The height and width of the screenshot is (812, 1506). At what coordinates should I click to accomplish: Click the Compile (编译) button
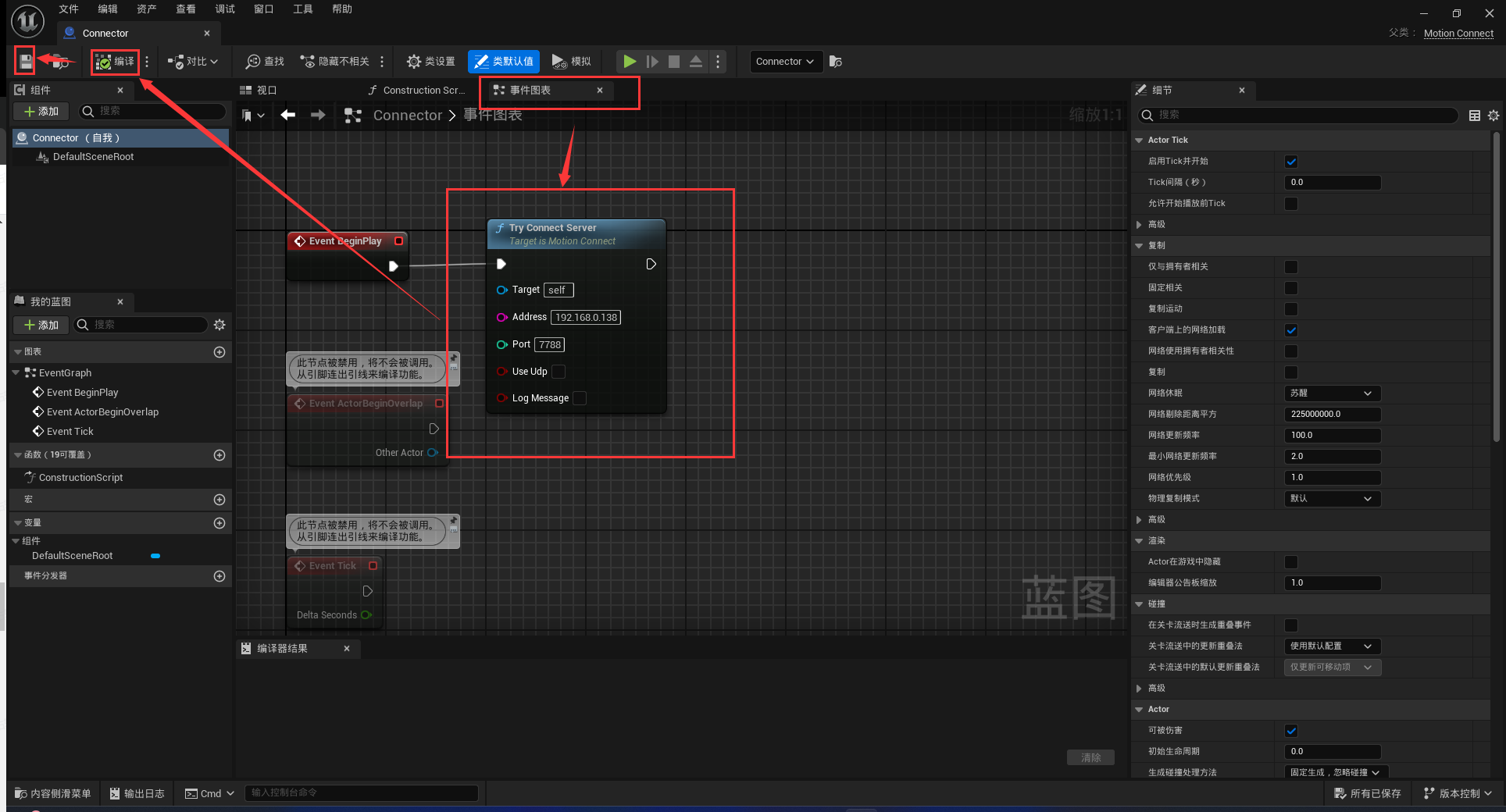click(x=115, y=62)
